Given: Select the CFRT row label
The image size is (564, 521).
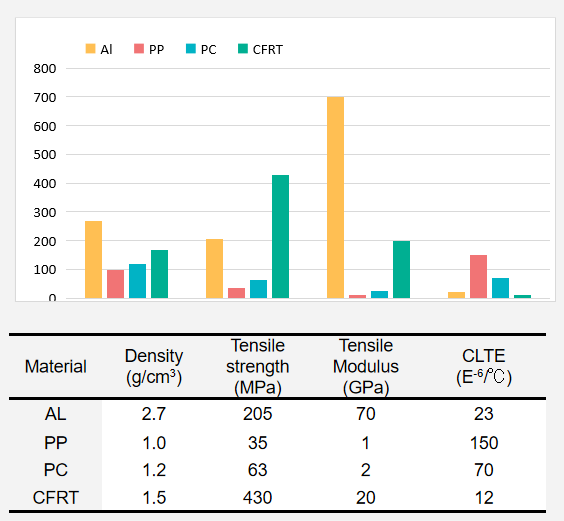Looking at the screenshot, I should [55, 498].
